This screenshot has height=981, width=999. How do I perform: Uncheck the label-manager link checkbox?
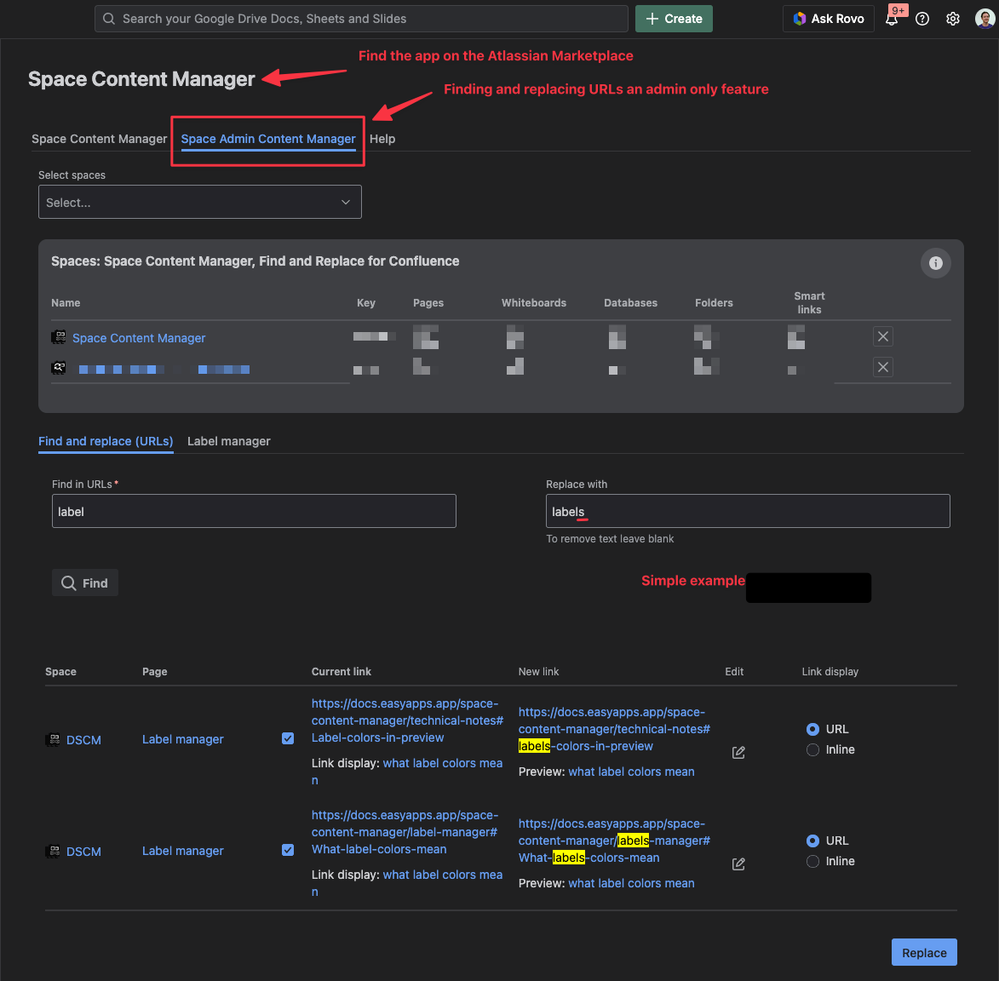point(287,850)
